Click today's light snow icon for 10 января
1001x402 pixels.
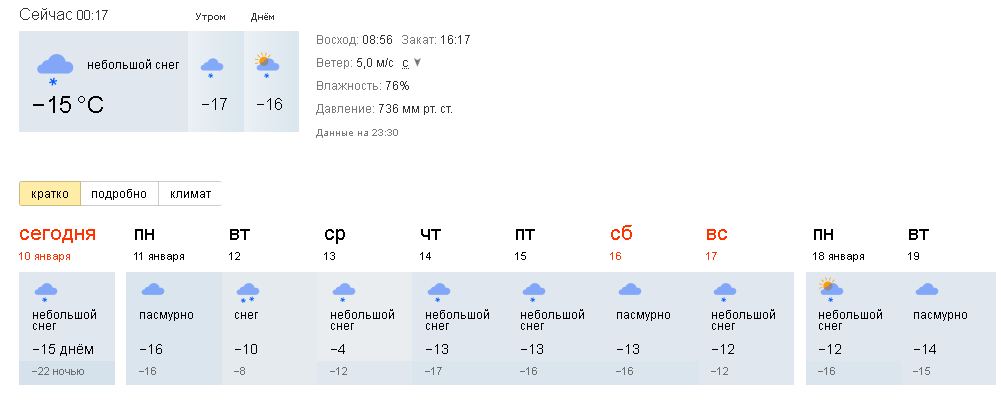click(x=45, y=292)
